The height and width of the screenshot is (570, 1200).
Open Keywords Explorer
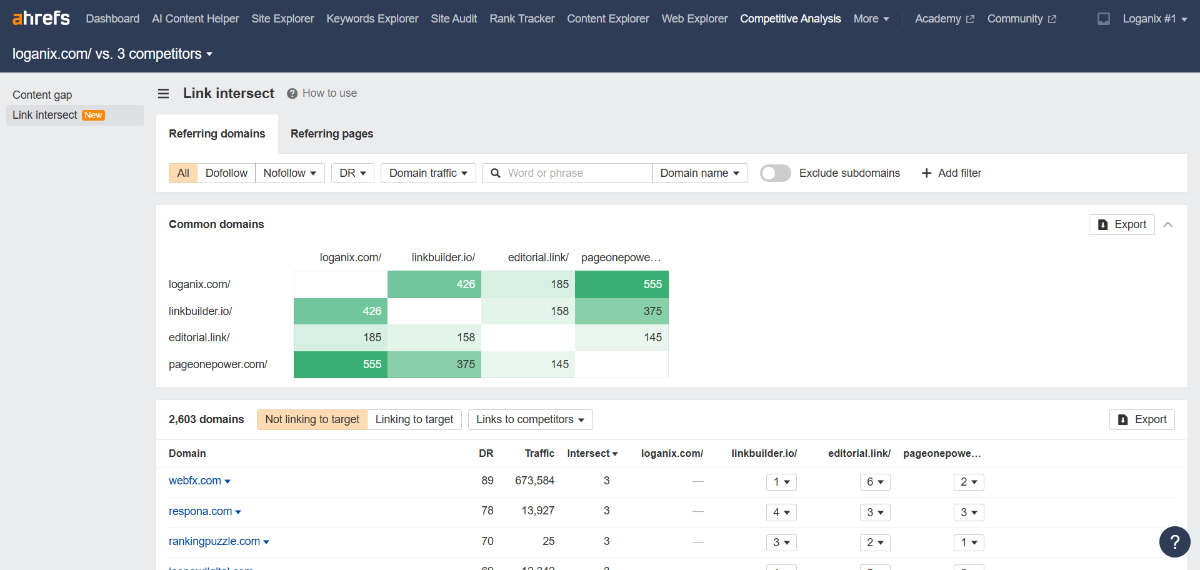tap(372, 19)
